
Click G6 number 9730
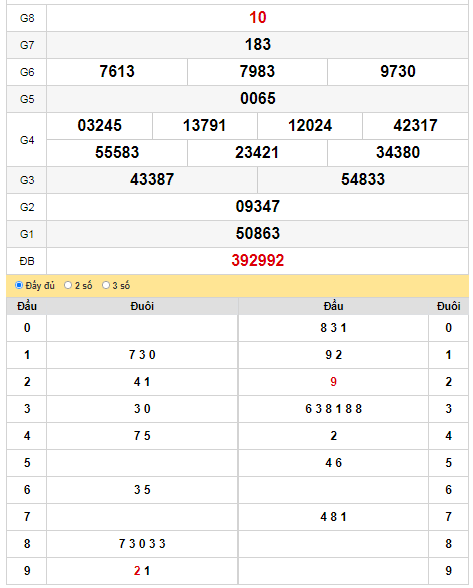tap(398, 71)
